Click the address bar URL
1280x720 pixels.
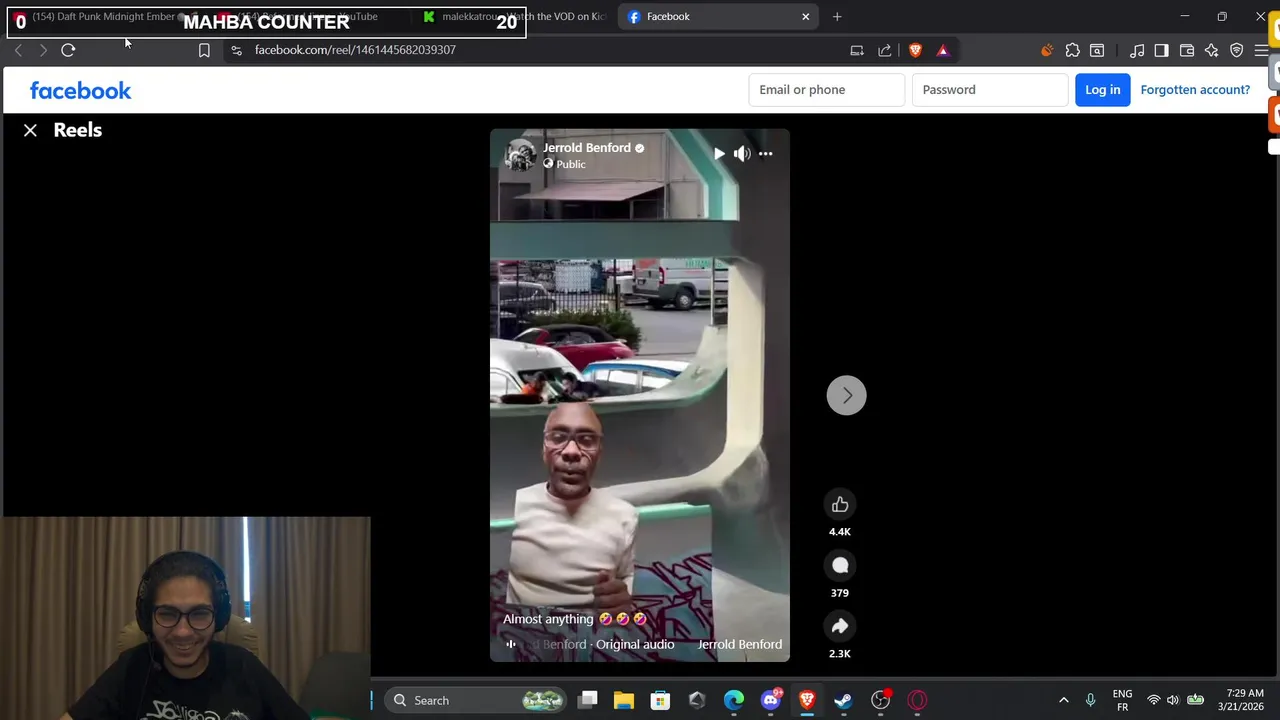(355, 50)
